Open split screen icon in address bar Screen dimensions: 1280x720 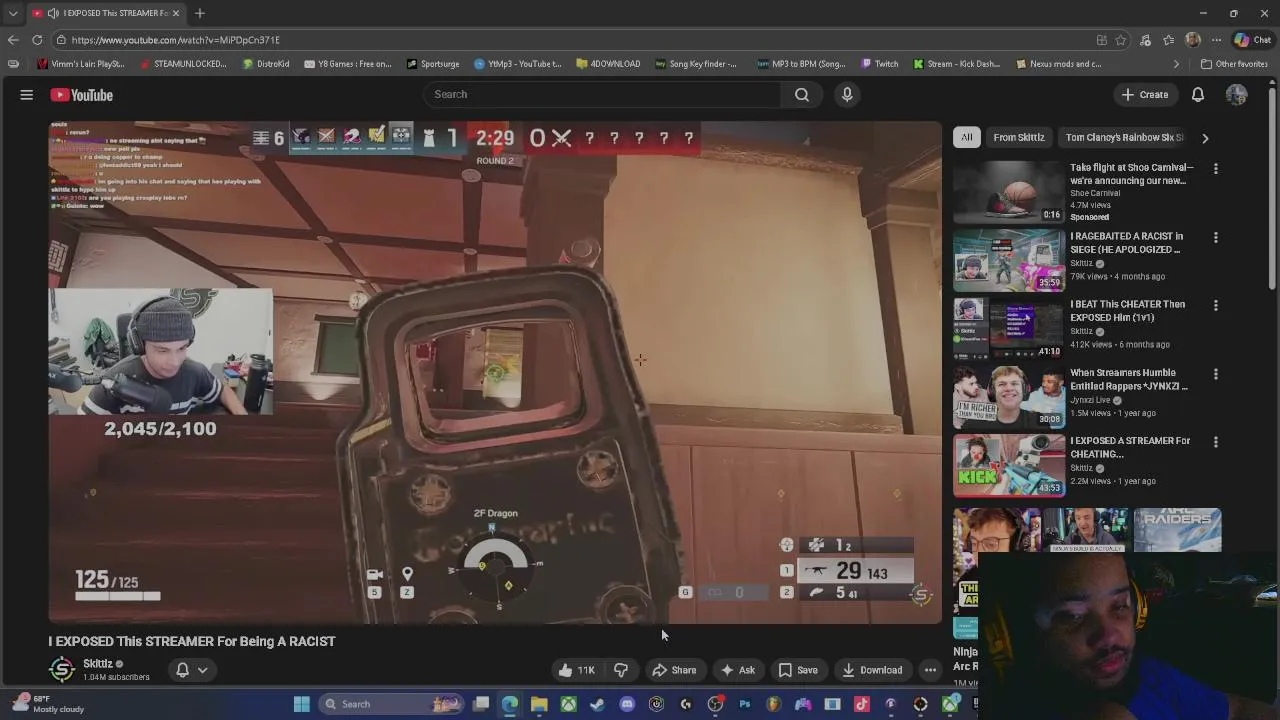coord(1102,40)
